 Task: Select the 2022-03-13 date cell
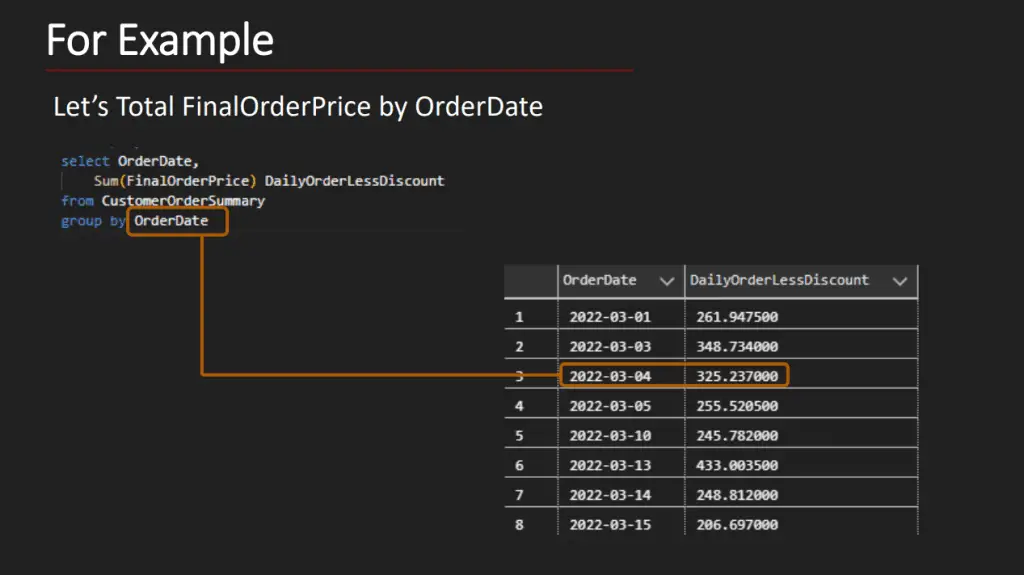[610, 465]
